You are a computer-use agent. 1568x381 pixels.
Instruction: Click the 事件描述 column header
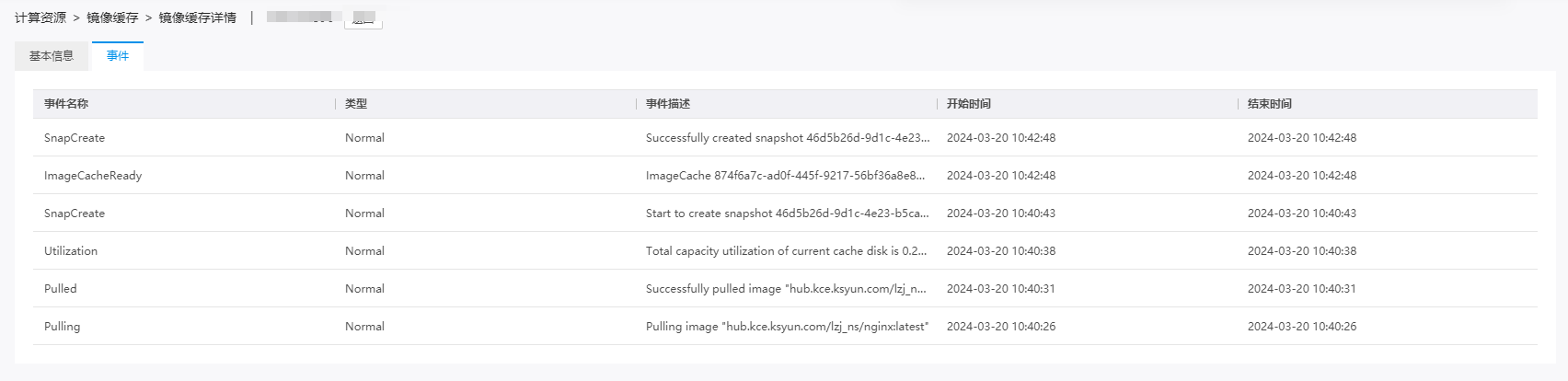pos(668,104)
